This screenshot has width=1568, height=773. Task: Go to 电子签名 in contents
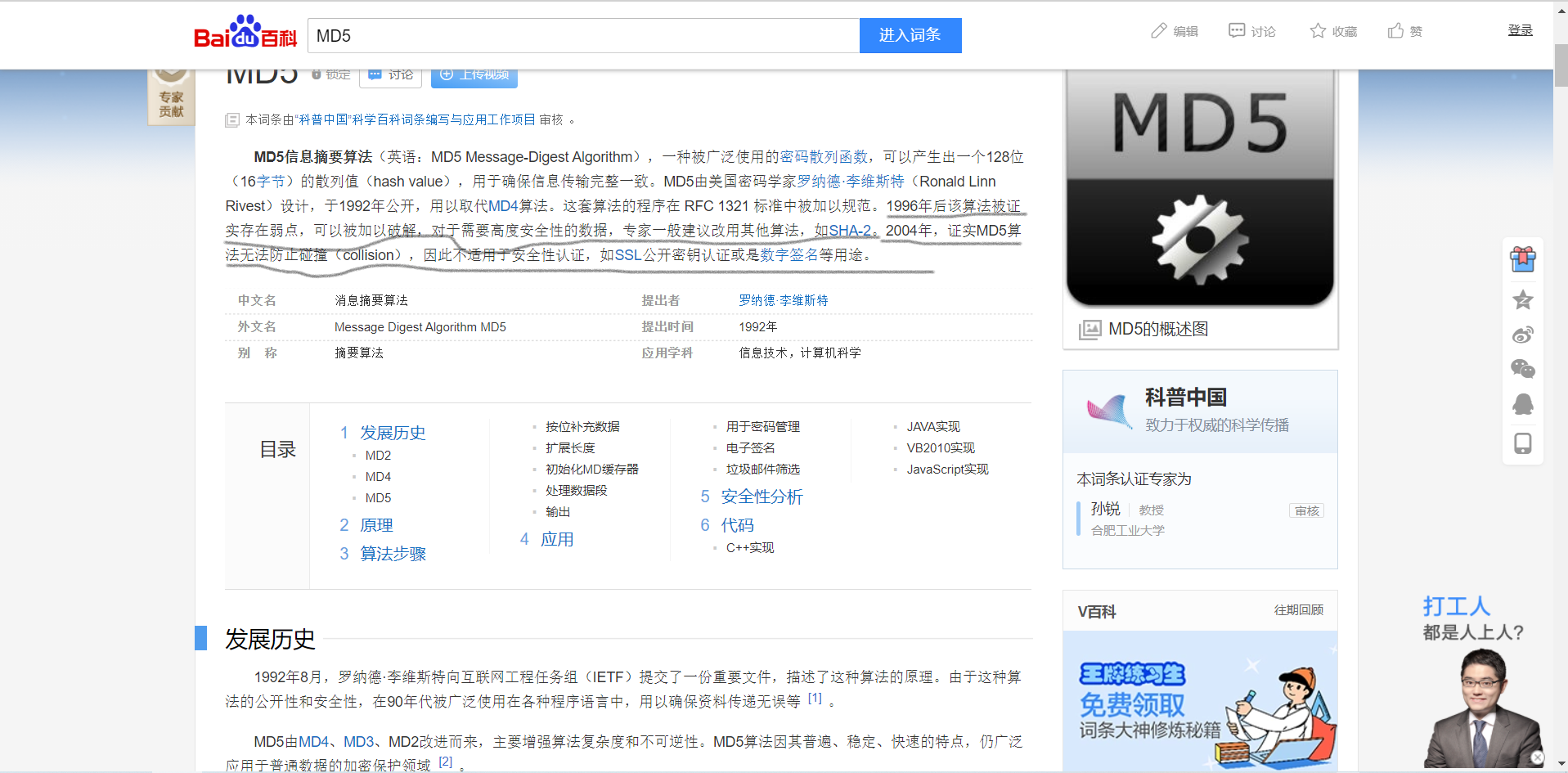(751, 448)
